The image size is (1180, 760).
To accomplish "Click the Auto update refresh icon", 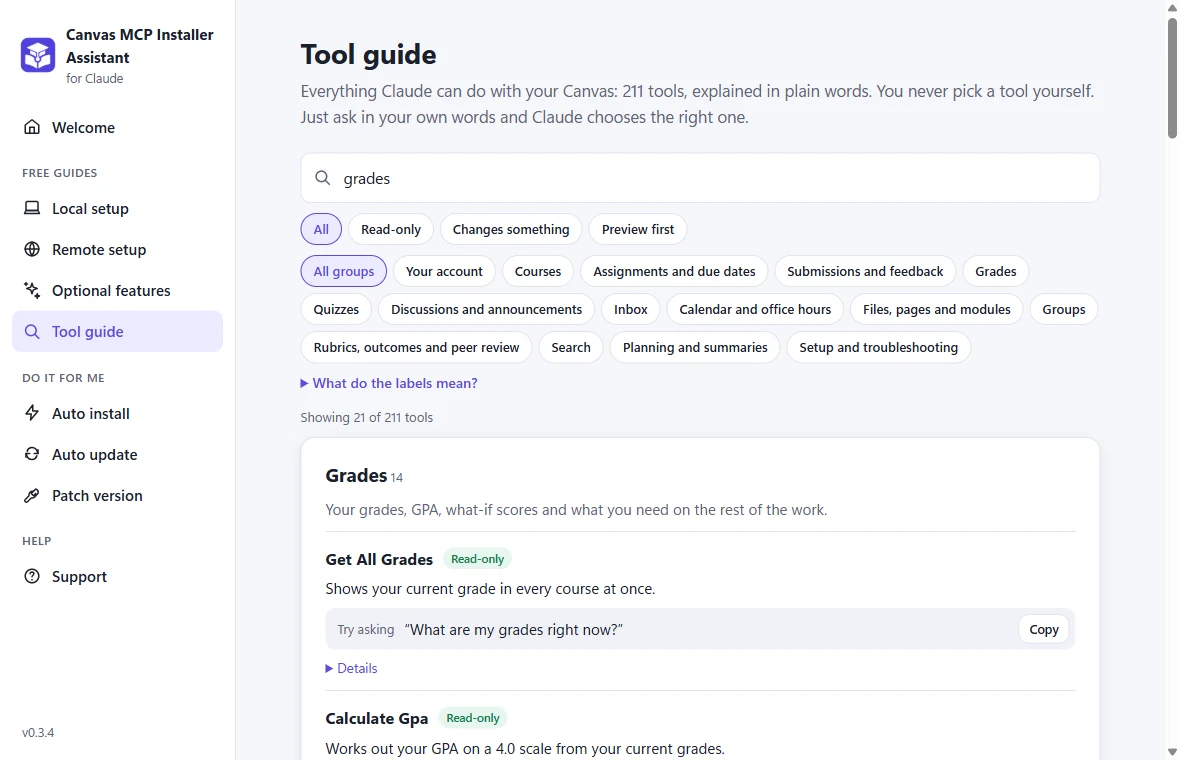I will (x=32, y=454).
